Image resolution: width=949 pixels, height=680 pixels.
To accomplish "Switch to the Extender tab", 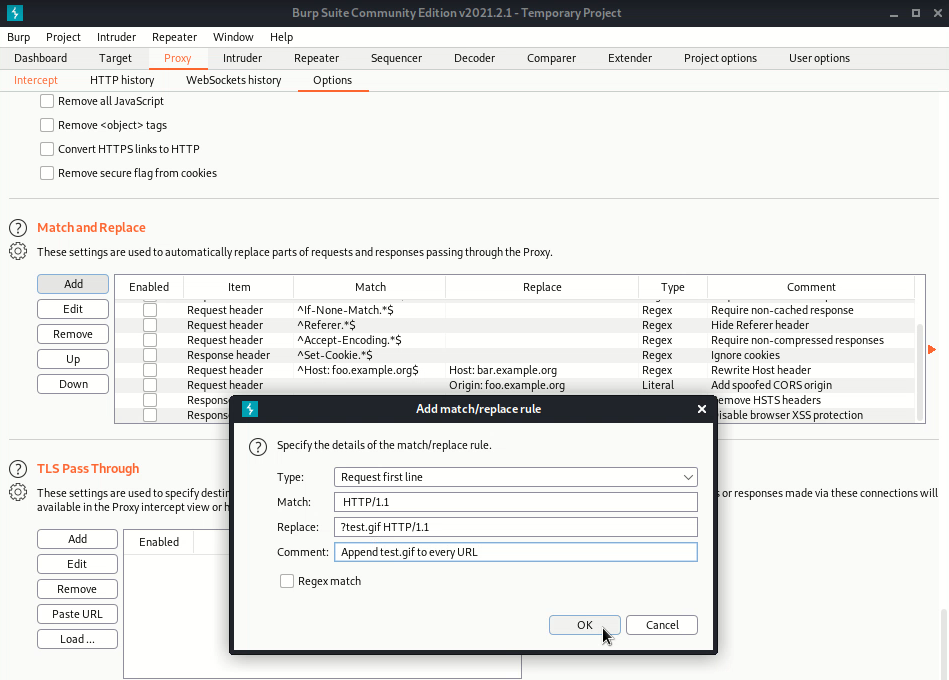I will tap(630, 58).
